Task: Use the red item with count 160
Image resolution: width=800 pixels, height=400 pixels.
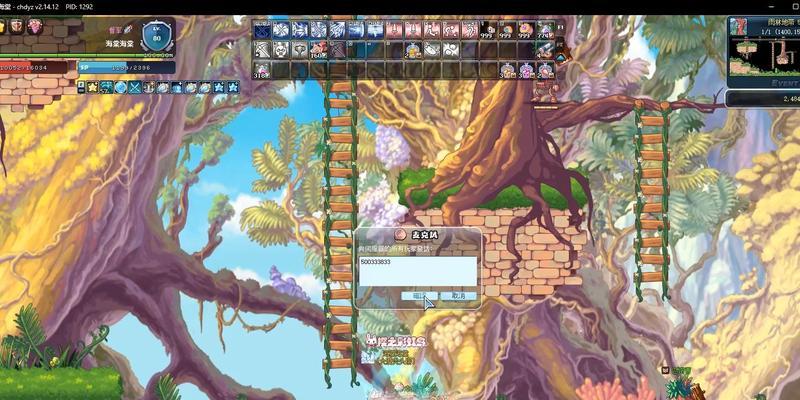Action: pos(318,49)
